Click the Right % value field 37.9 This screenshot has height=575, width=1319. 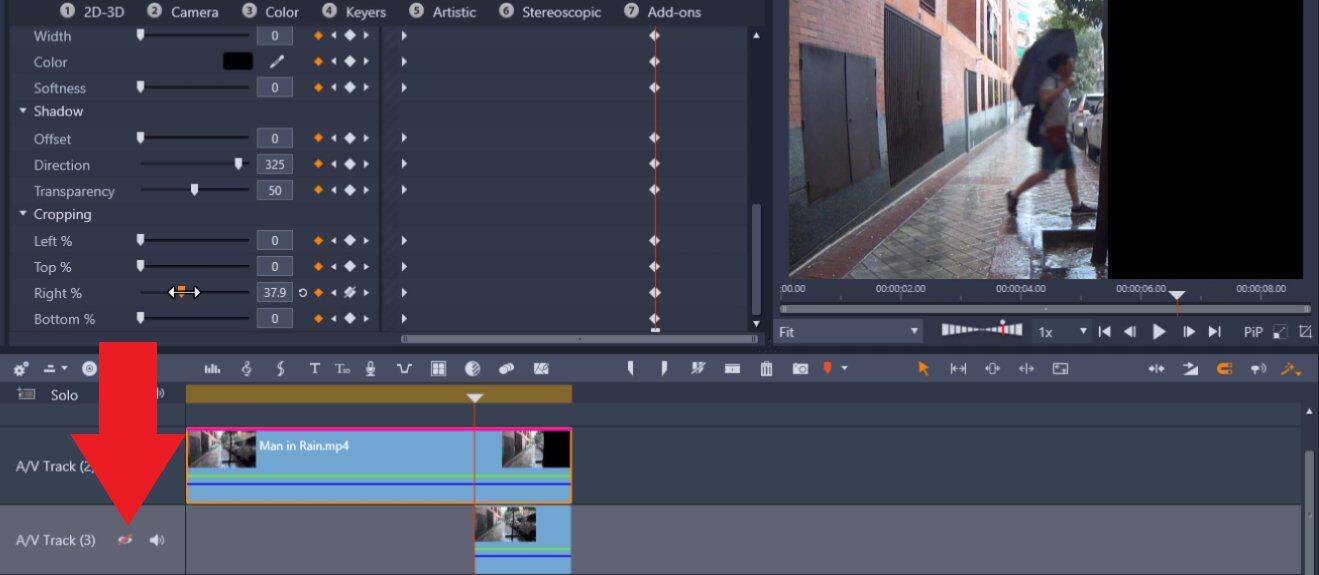[274, 293]
